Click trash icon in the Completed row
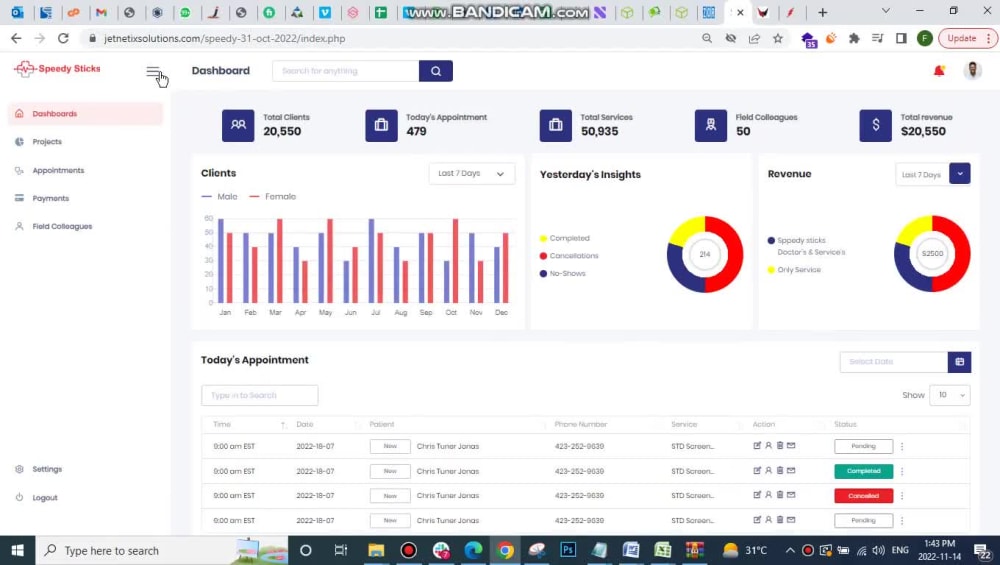Screen dimensions: 1000x565 [x=779, y=471]
